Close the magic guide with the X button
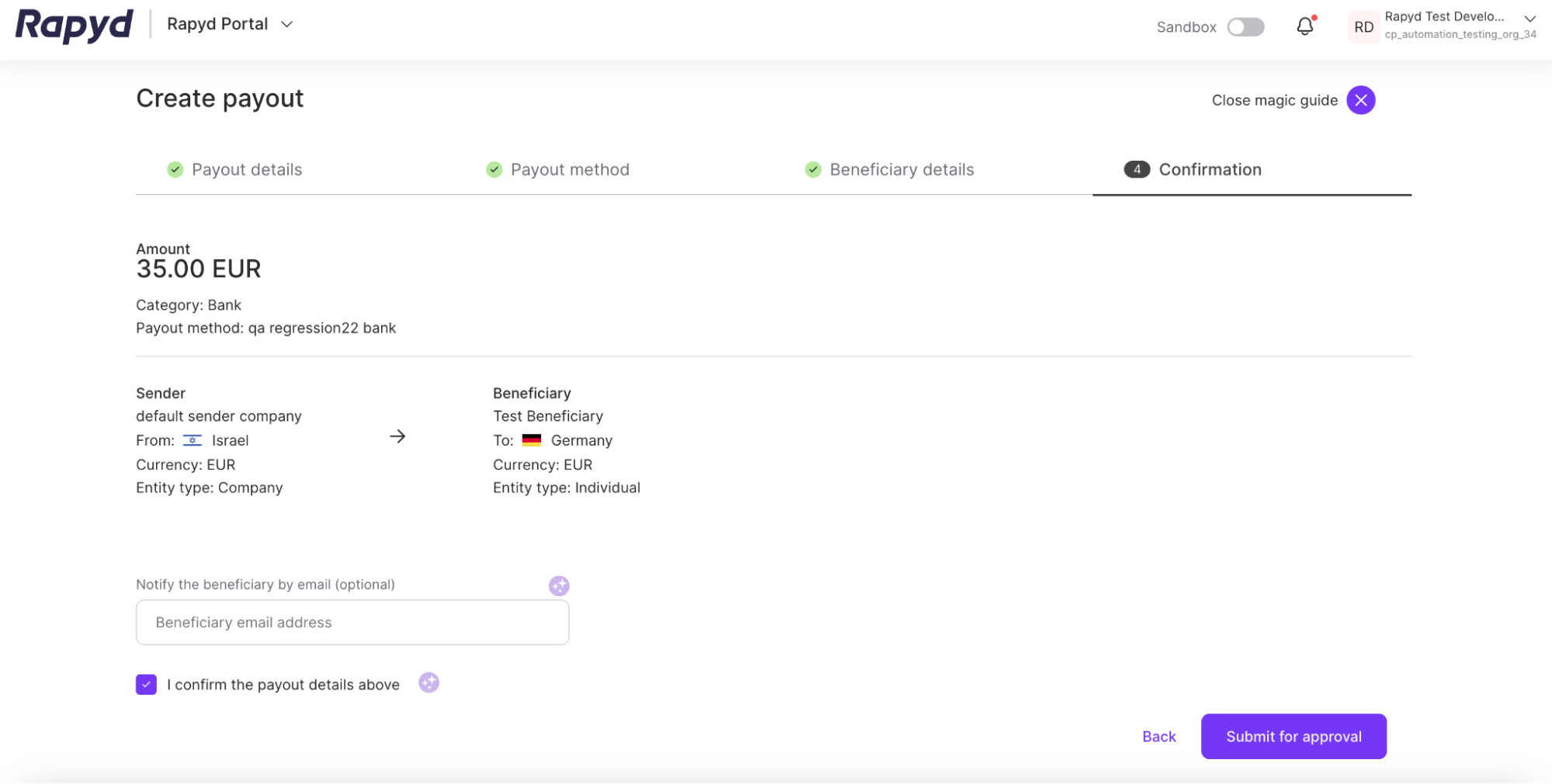Viewport: 1552px width, 784px height. [x=1360, y=99]
